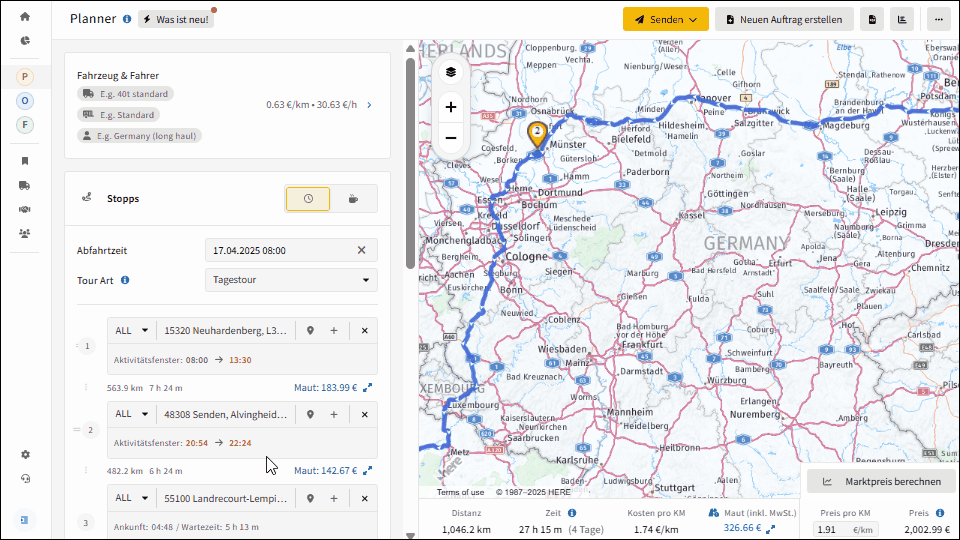This screenshot has width=960, height=540.
Task: Grab the stop 2 reorder handle
Action: [x=77, y=430]
